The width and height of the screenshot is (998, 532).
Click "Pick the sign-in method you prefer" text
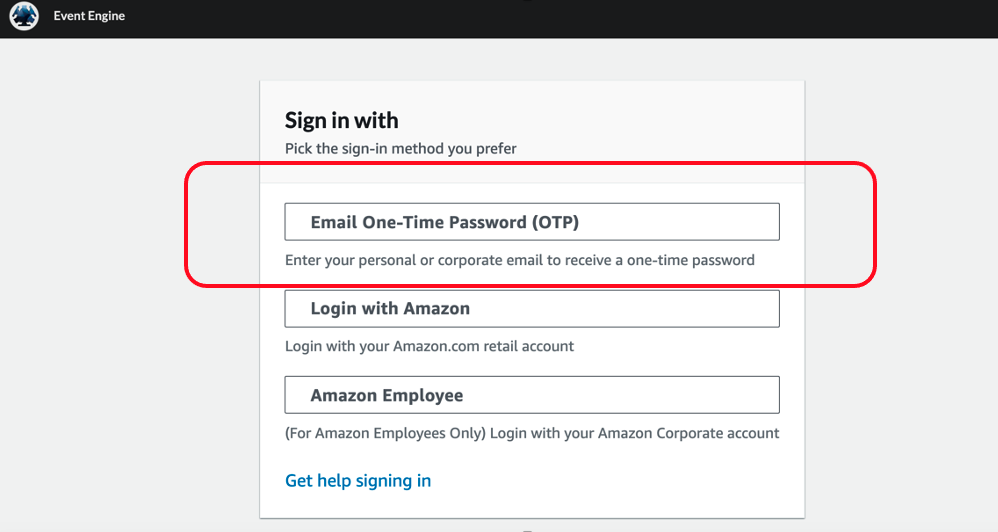pos(400,149)
